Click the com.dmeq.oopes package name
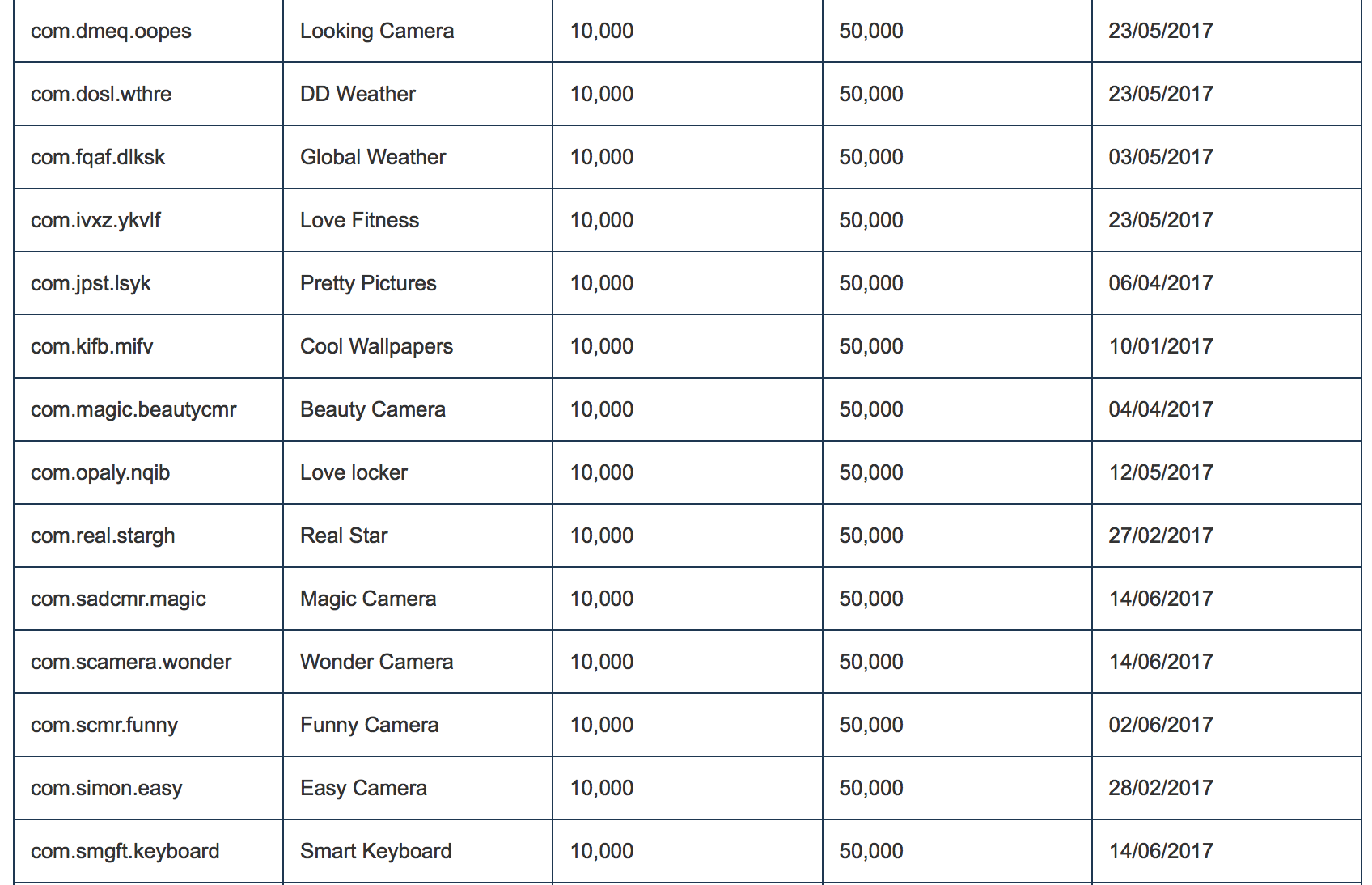 coord(111,32)
